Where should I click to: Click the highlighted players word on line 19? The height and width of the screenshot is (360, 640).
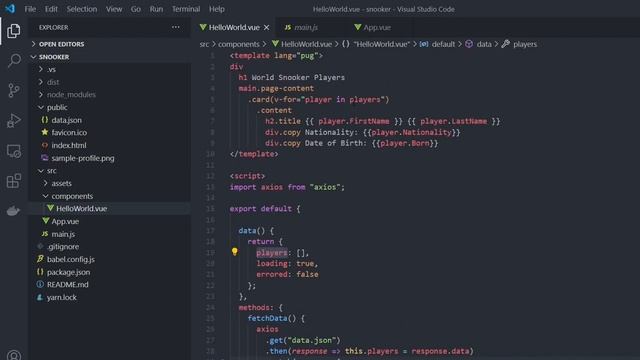click(272, 253)
